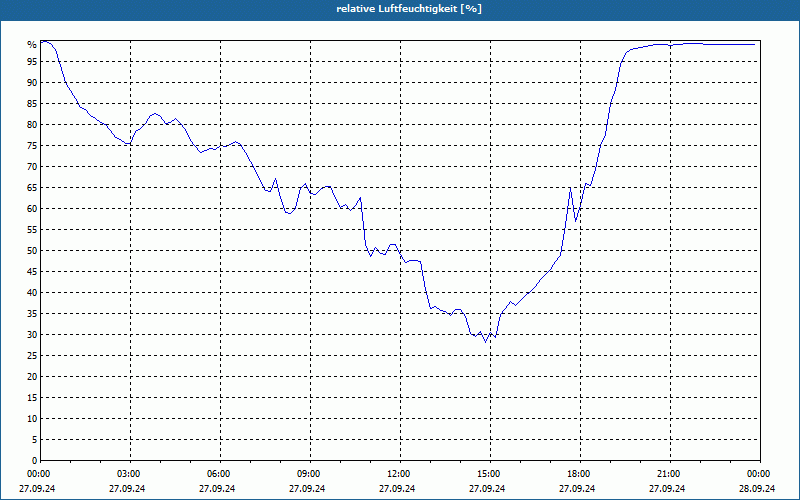The height and width of the screenshot is (500, 800).
Task: Choose the '45' y-axis value
Action: click(x=32, y=272)
